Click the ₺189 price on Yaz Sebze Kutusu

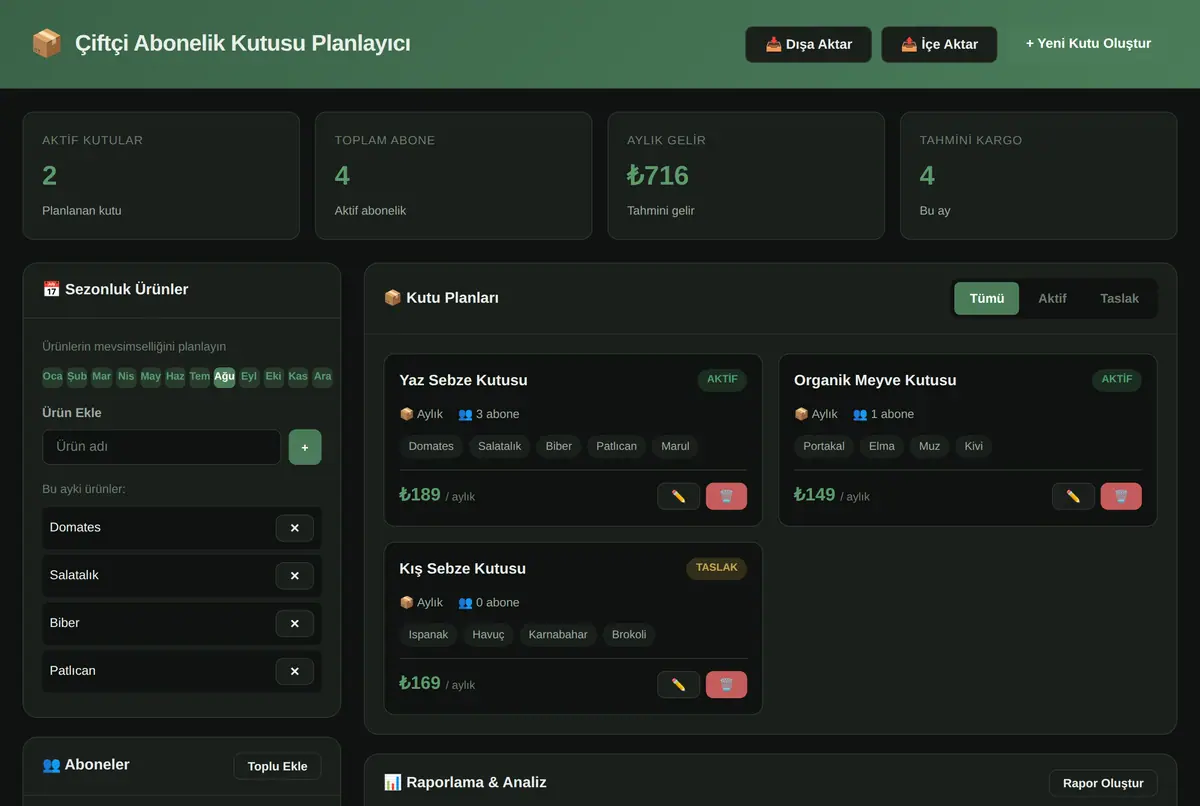pos(420,494)
